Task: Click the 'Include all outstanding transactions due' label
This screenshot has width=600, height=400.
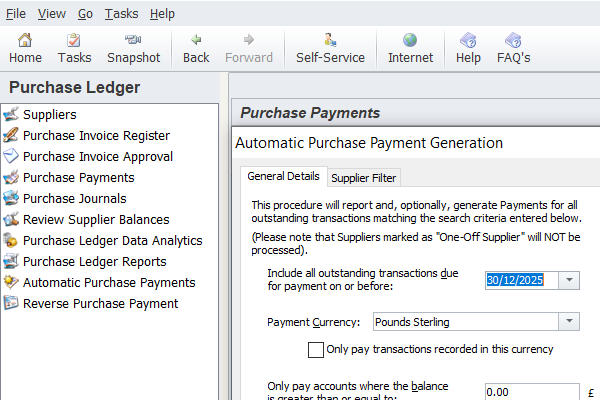Action: (x=363, y=273)
